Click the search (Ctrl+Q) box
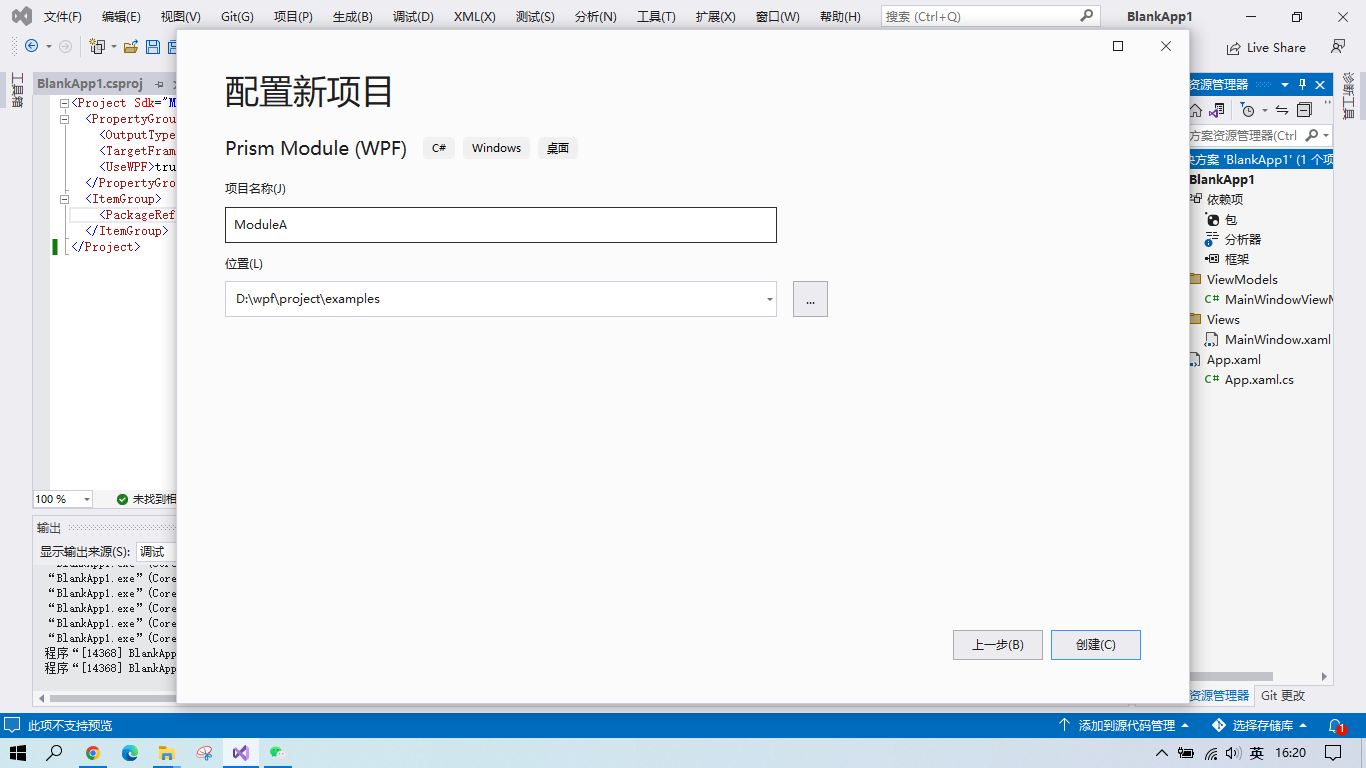Viewport: 1366px width, 768px height. (990, 16)
